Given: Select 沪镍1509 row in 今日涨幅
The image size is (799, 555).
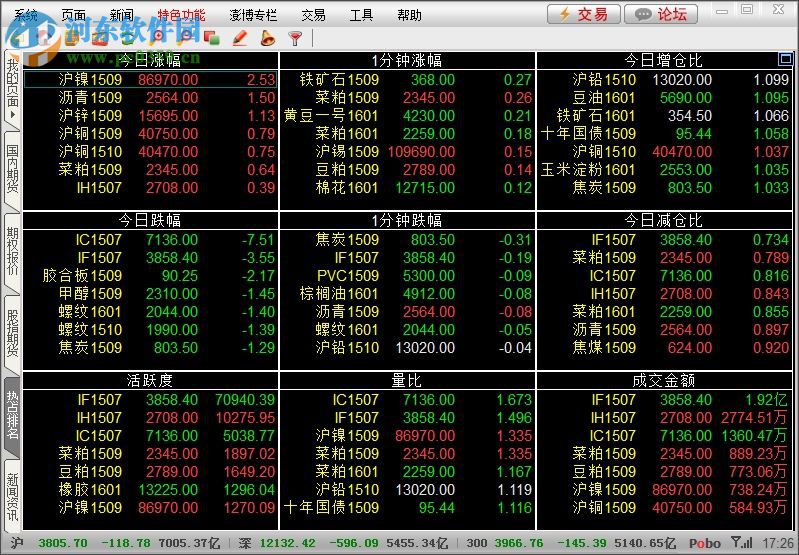Looking at the screenshot, I should 150,80.
